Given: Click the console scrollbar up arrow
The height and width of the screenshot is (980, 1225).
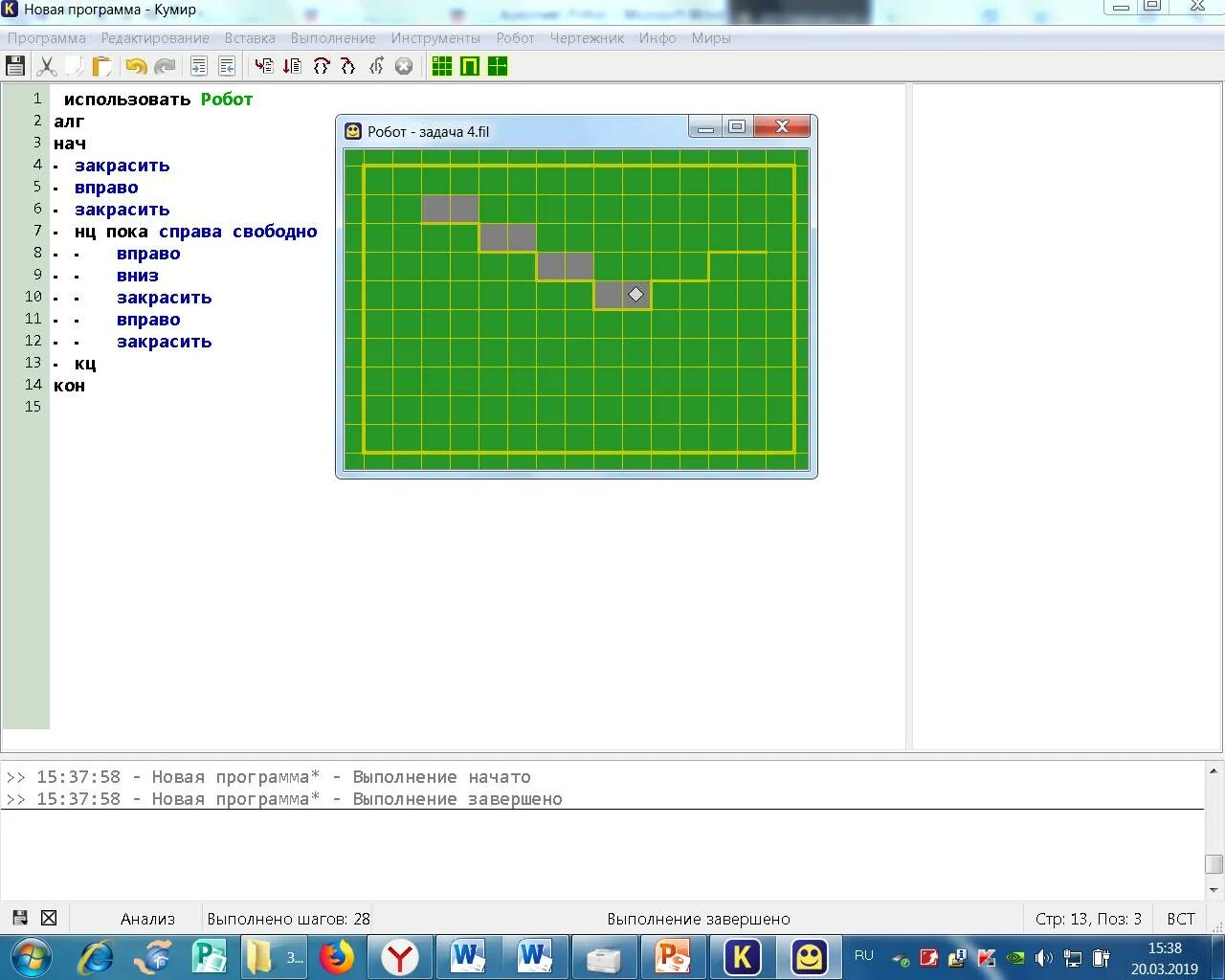Looking at the screenshot, I should coord(1214,770).
